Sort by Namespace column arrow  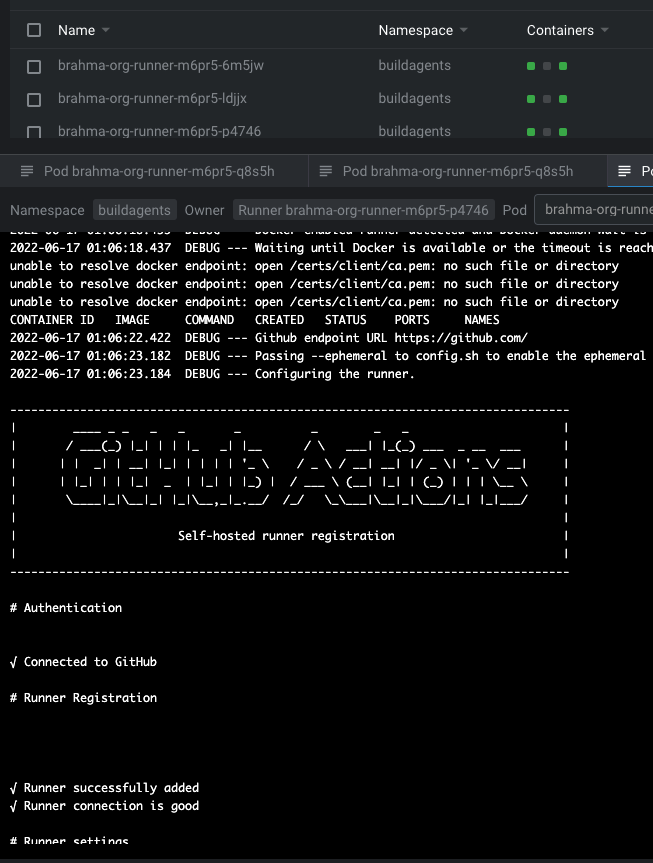point(464,30)
